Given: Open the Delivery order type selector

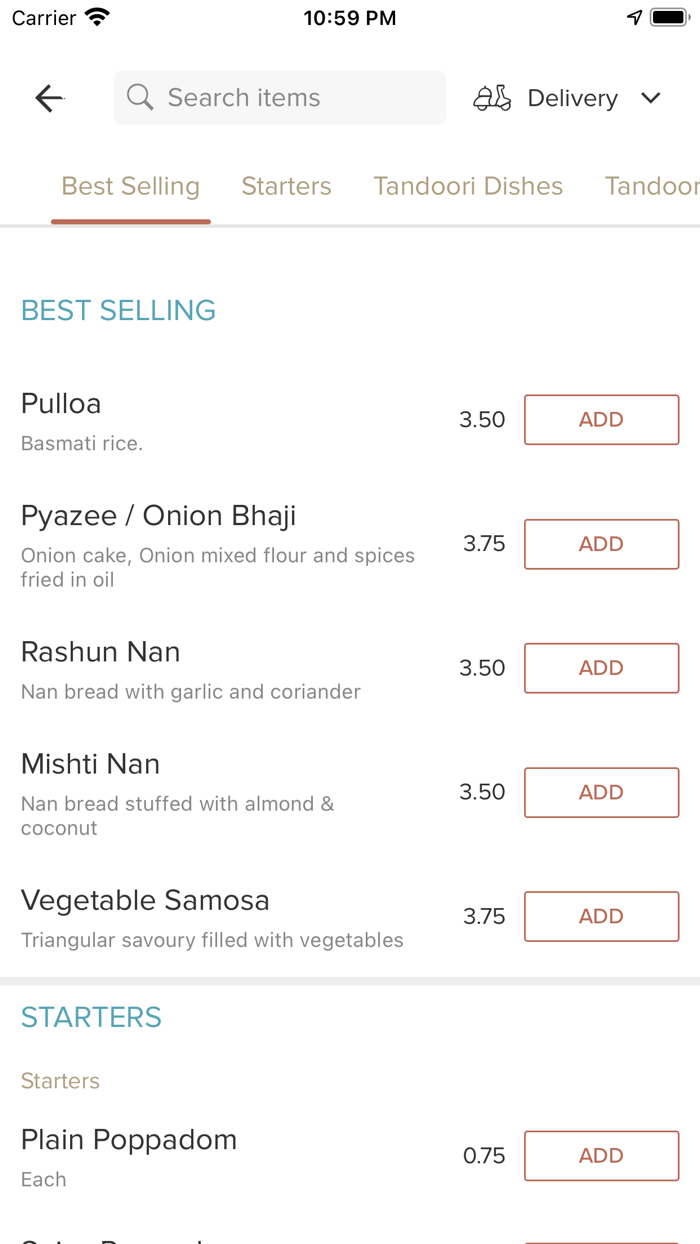Looking at the screenshot, I should click(567, 98).
